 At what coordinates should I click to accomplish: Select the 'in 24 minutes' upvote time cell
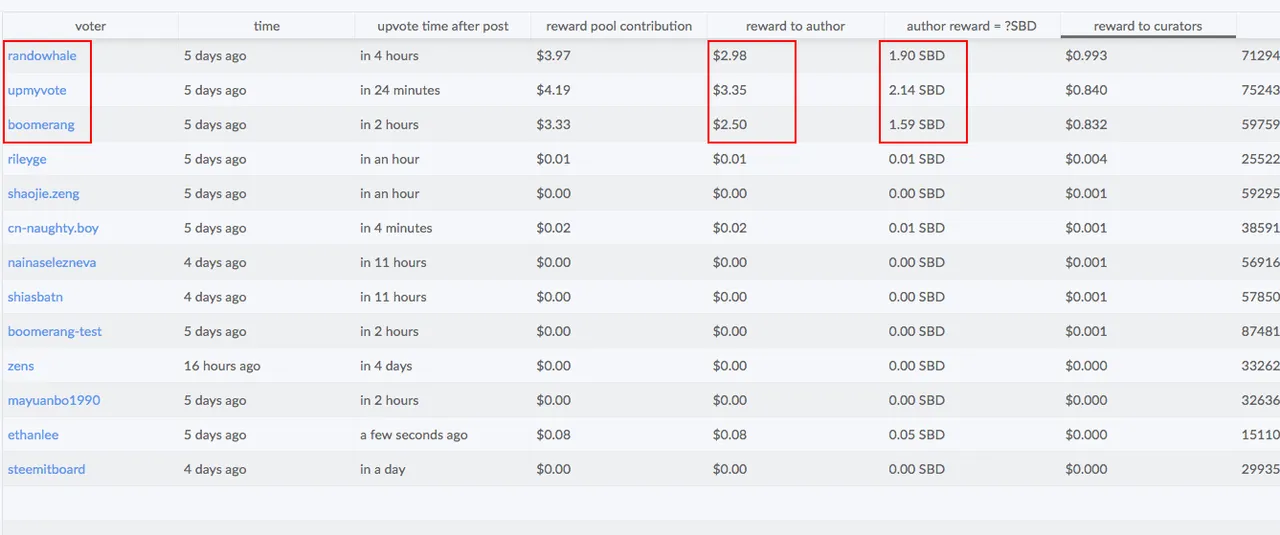pyautogui.click(x=400, y=90)
